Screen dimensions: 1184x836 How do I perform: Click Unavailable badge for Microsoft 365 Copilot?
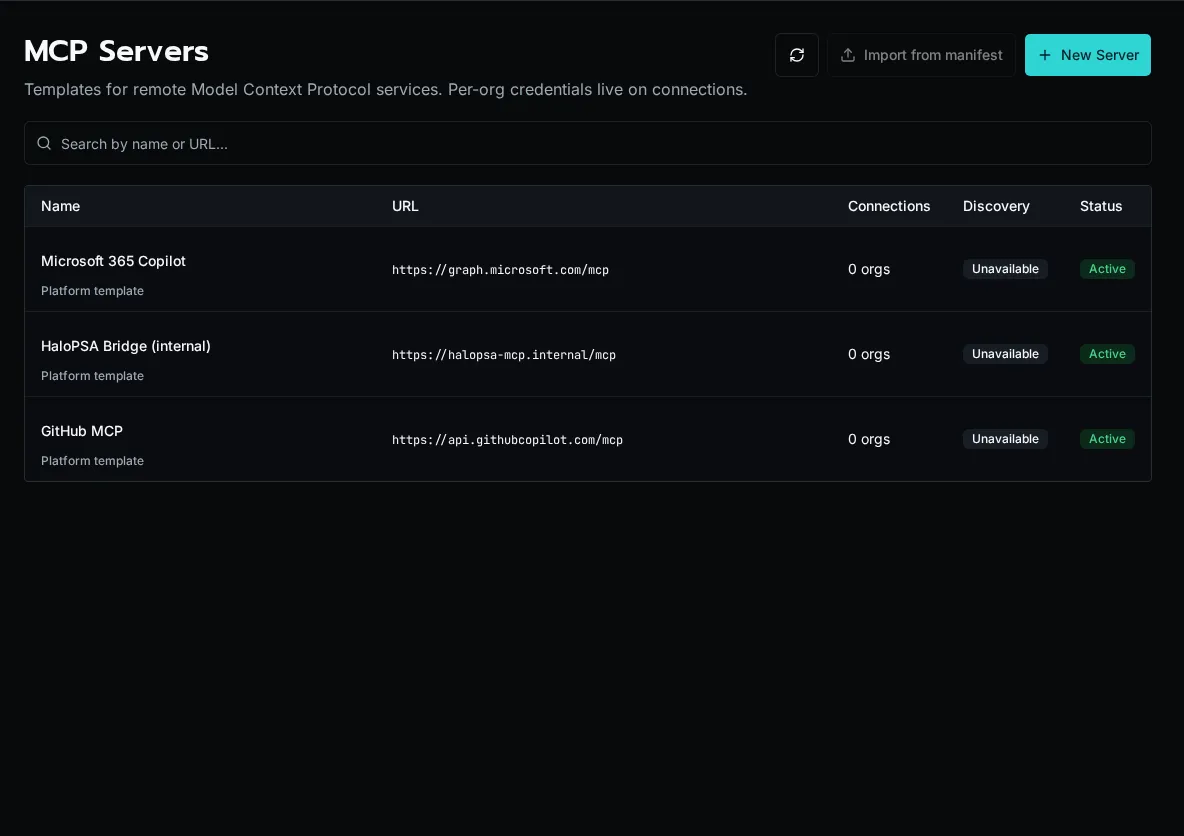[x=1005, y=269]
